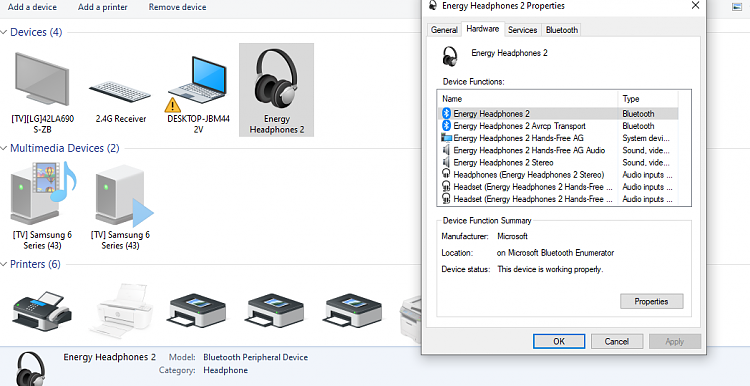Screen dimensions: 750x386
Task: Click the headphone icon in the details pane
Action: tap(32, 369)
